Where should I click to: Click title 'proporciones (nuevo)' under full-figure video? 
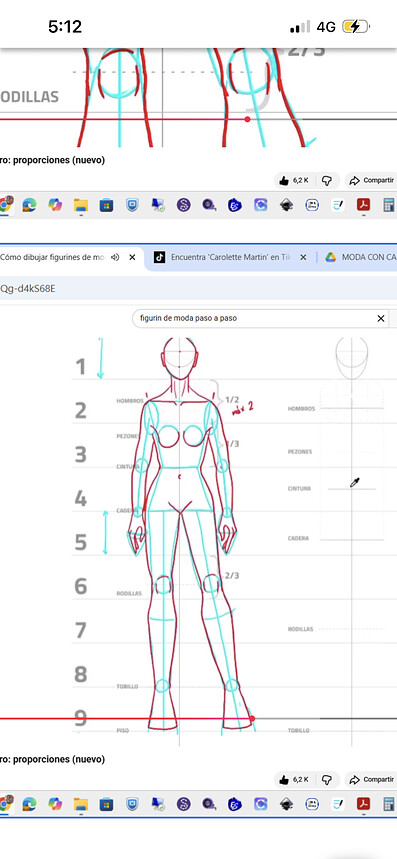coord(58,759)
